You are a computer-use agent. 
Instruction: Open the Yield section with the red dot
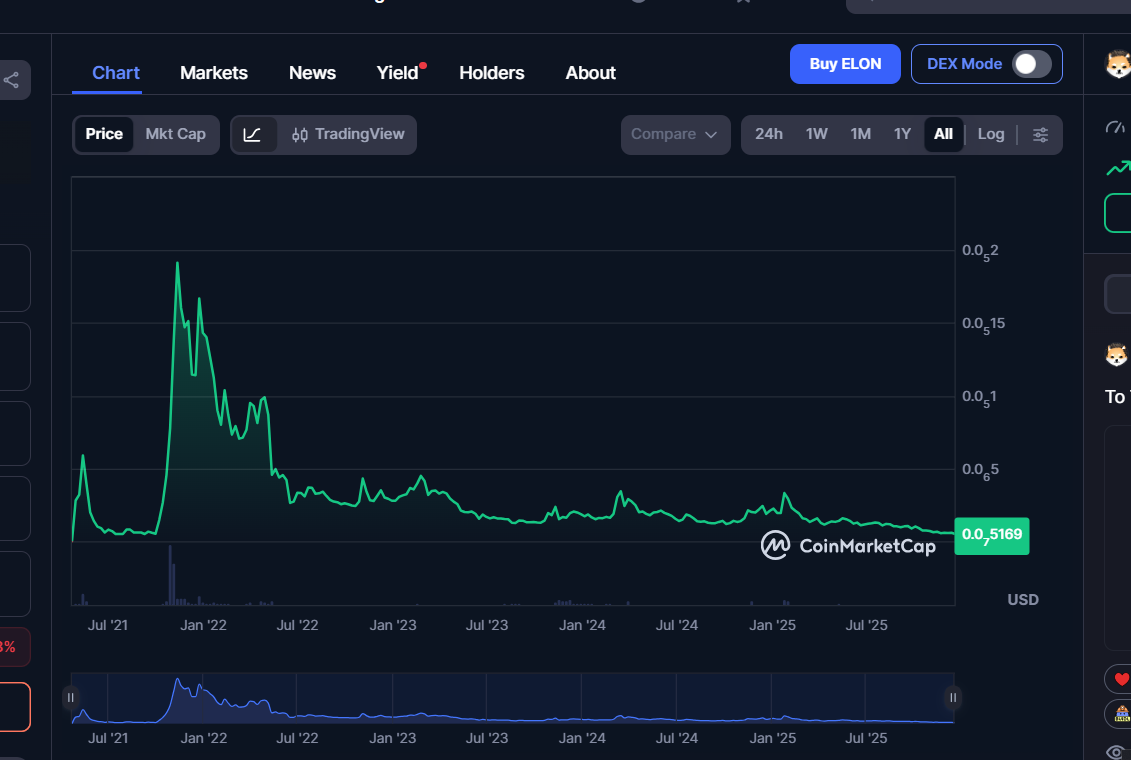tap(398, 72)
